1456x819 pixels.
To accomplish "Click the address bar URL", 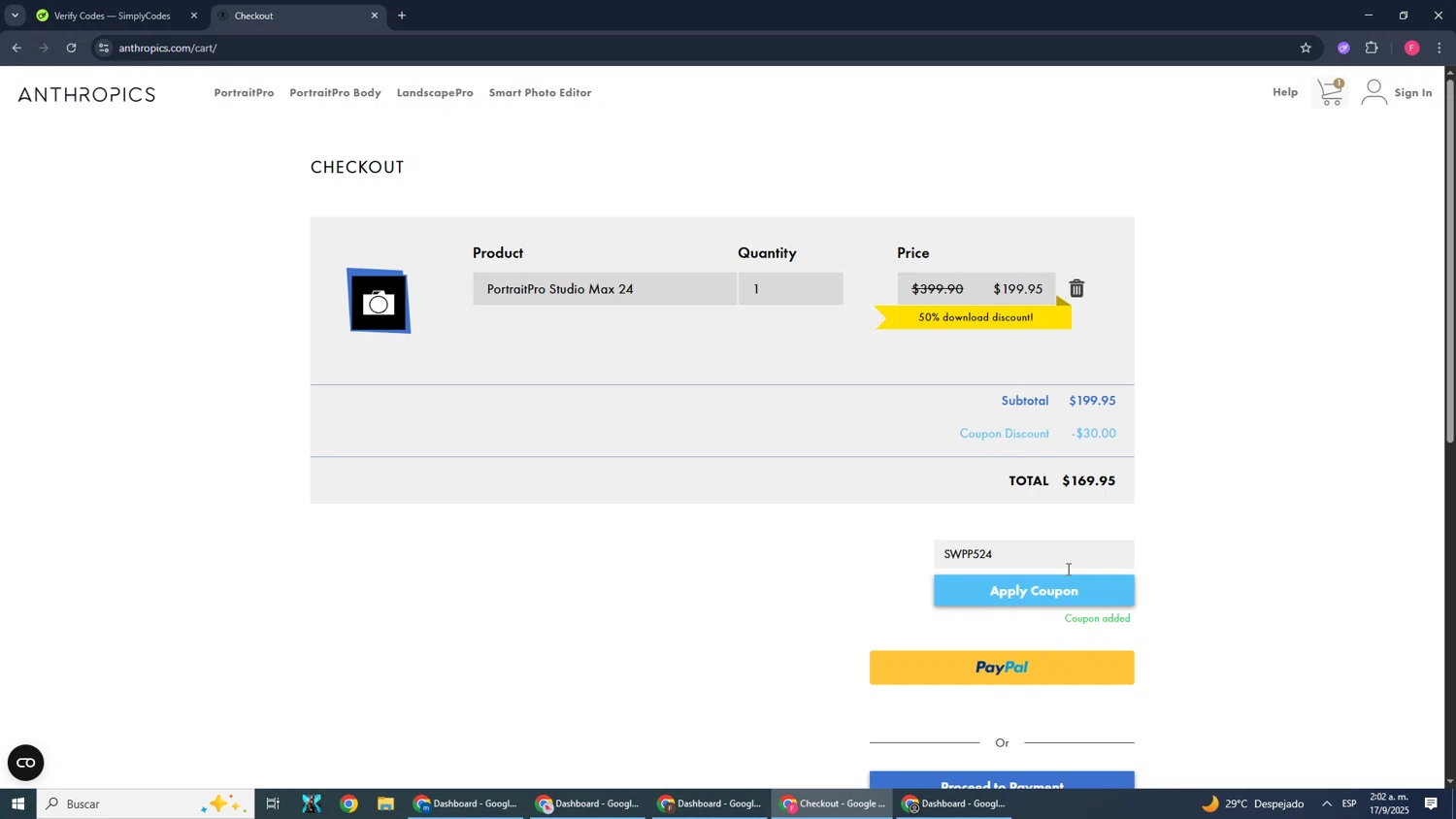I will (168, 48).
